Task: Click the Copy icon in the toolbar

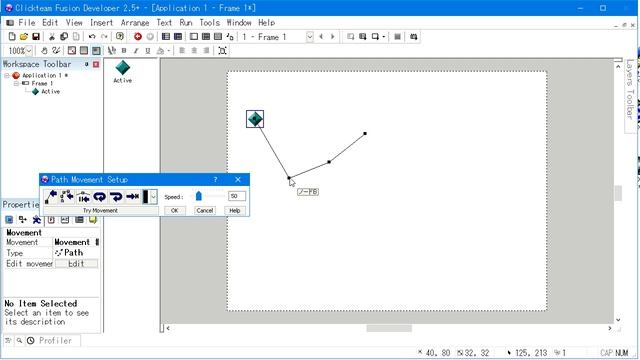Action: click(x=64, y=37)
